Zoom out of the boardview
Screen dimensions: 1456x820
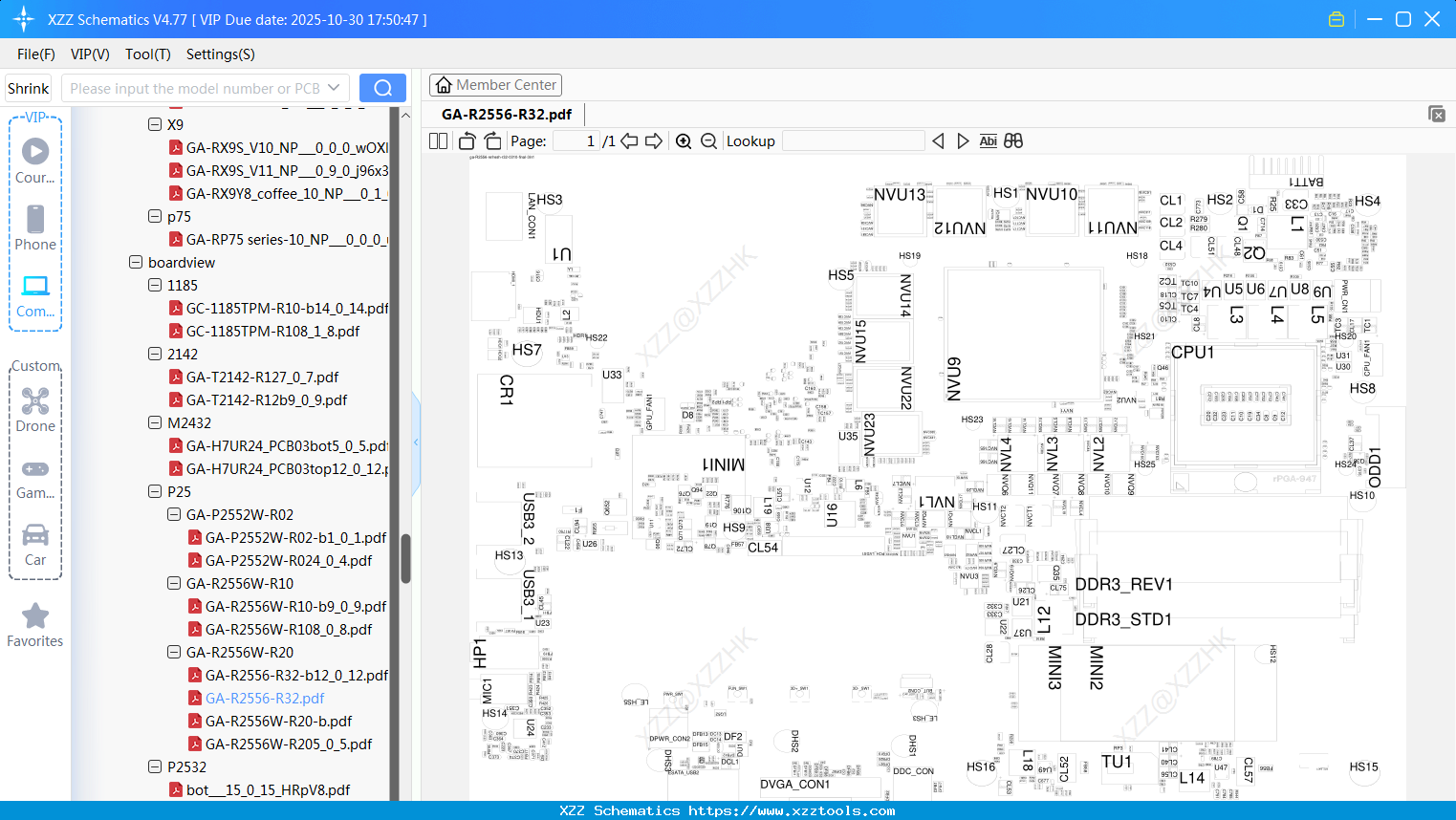(708, 141)
